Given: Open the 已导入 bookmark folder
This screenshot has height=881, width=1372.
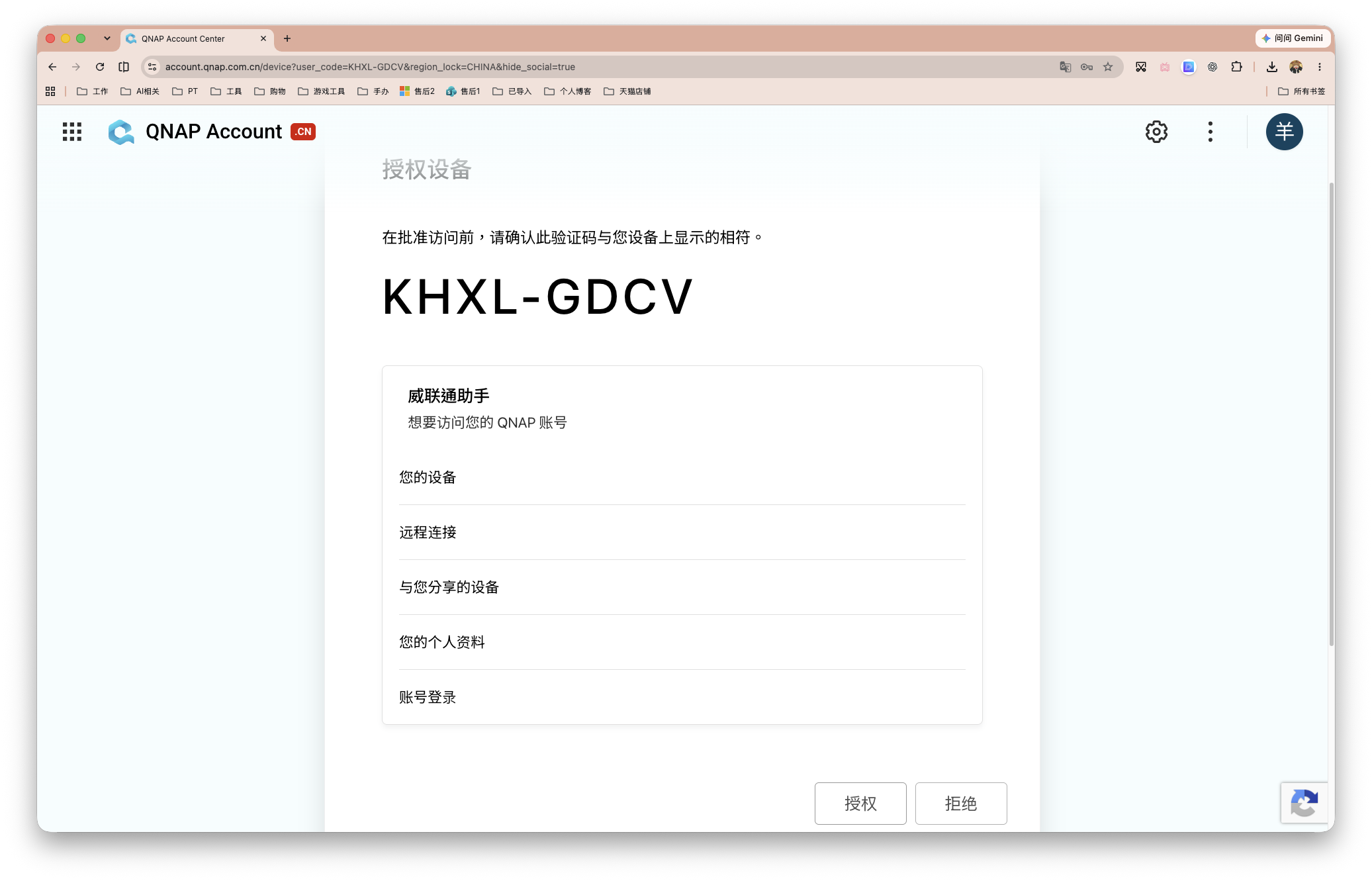Looking at the screenshot, I should click(512, 91).
